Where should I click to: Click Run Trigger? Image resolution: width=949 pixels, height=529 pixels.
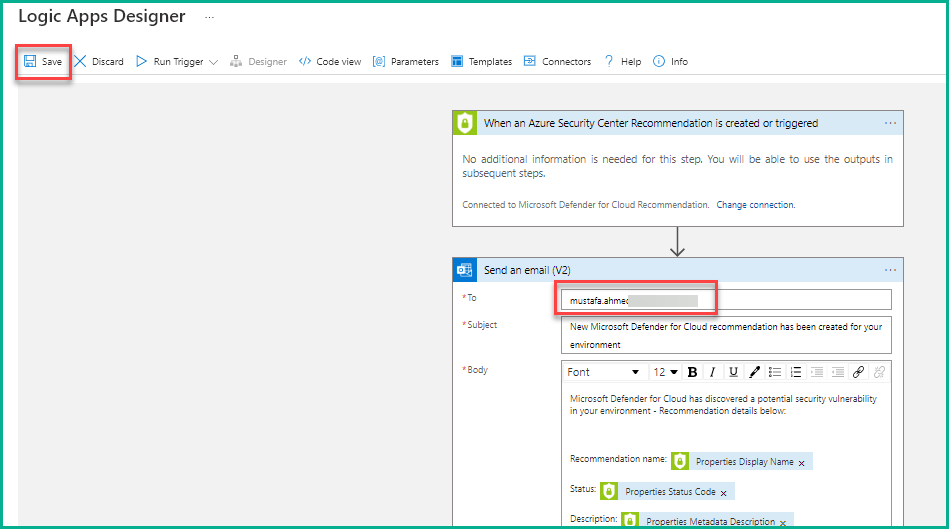tap(170, 62)
